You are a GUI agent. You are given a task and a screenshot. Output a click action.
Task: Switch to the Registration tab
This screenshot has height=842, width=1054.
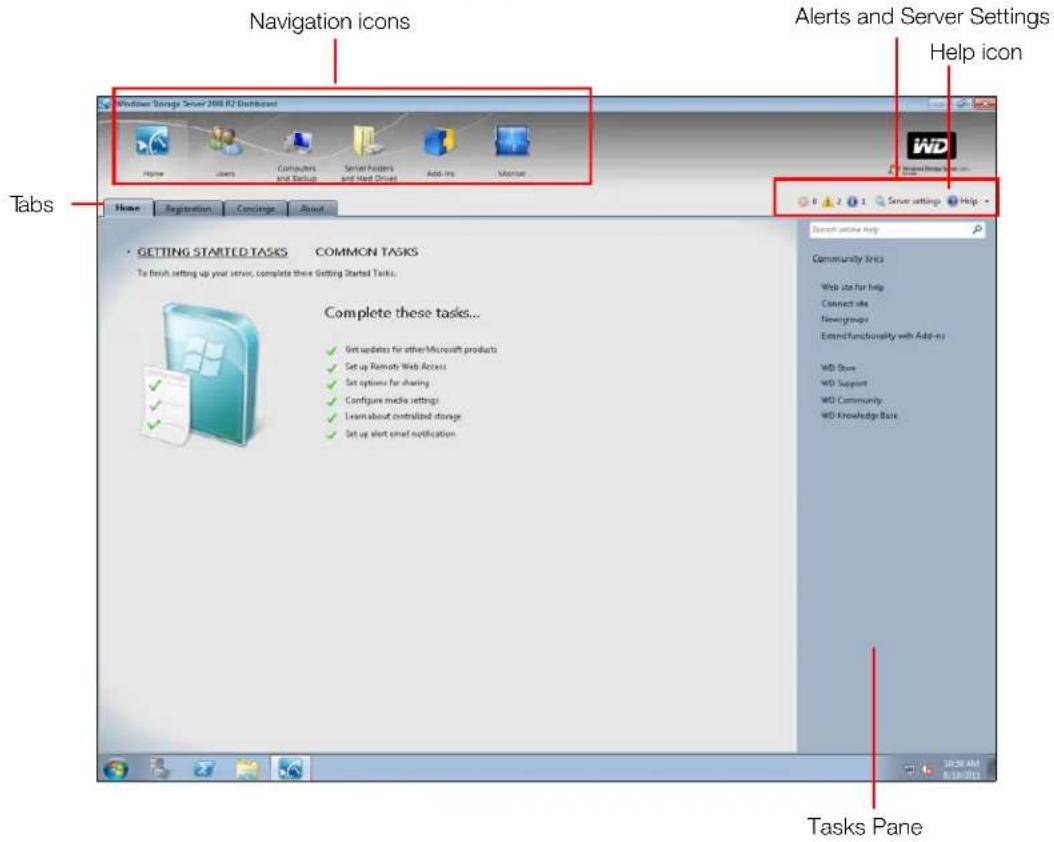tap(188, 208)
